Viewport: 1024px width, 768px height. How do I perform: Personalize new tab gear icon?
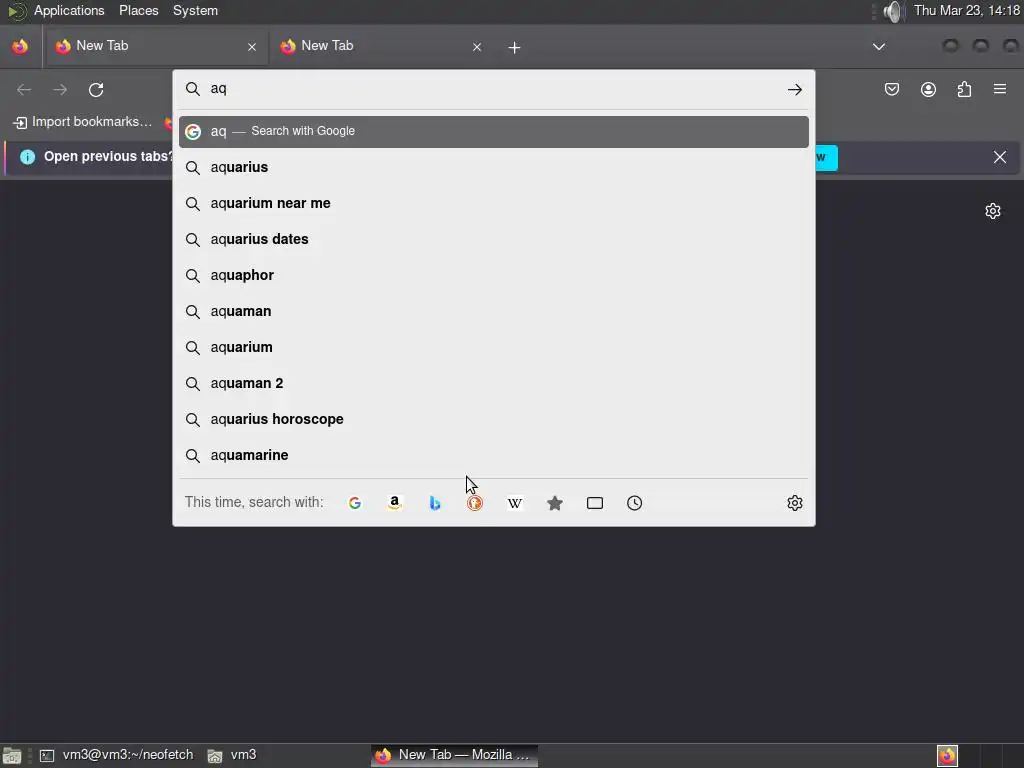(x=993, y=211)
